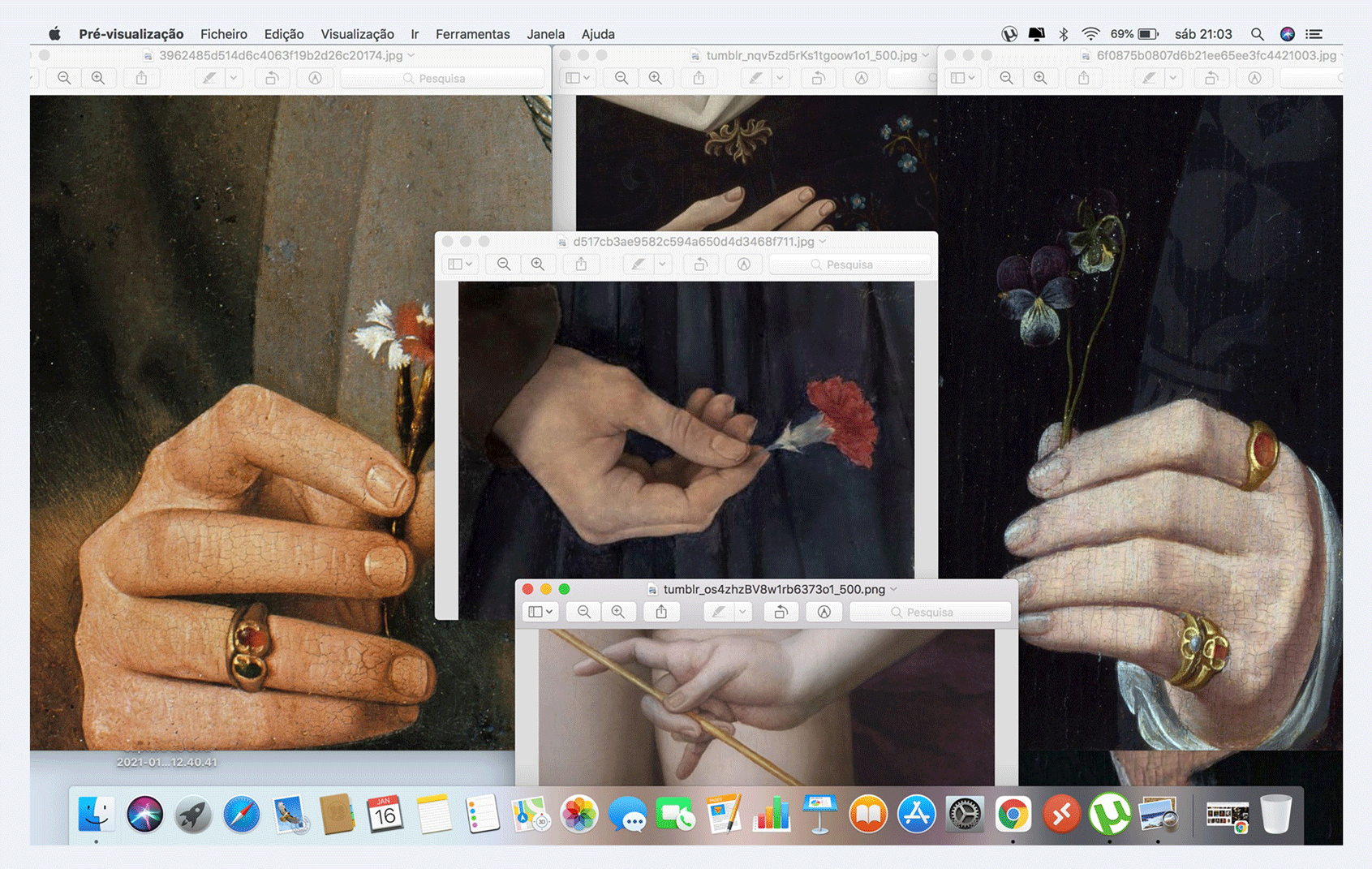Image resolution: width=1372 pixels, height=869 pixels.
Task: Show Markup toolbar in d517cb3ae window
Action: coord(743,265)
